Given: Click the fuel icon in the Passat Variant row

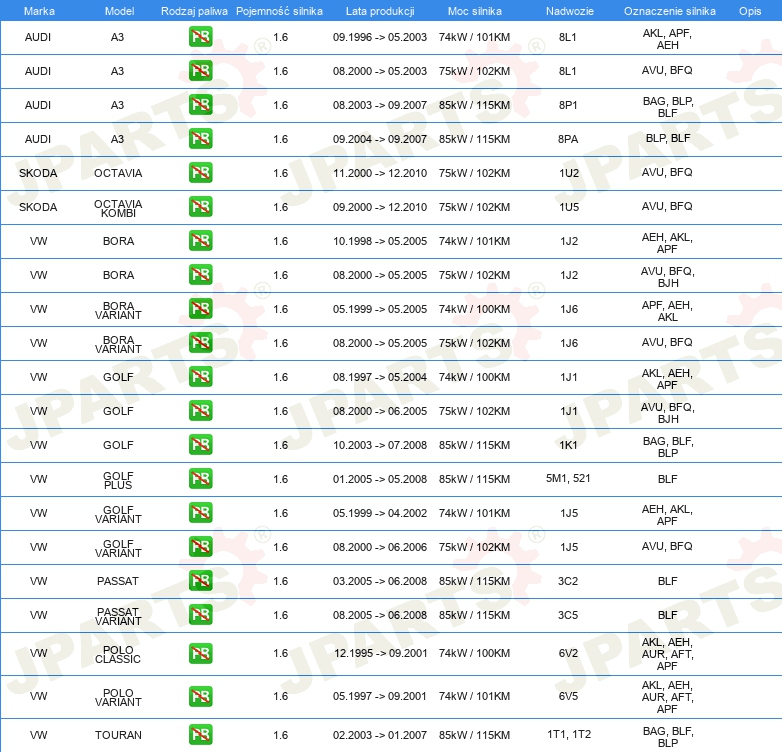Looking at the screenshot, I should 200,614.
